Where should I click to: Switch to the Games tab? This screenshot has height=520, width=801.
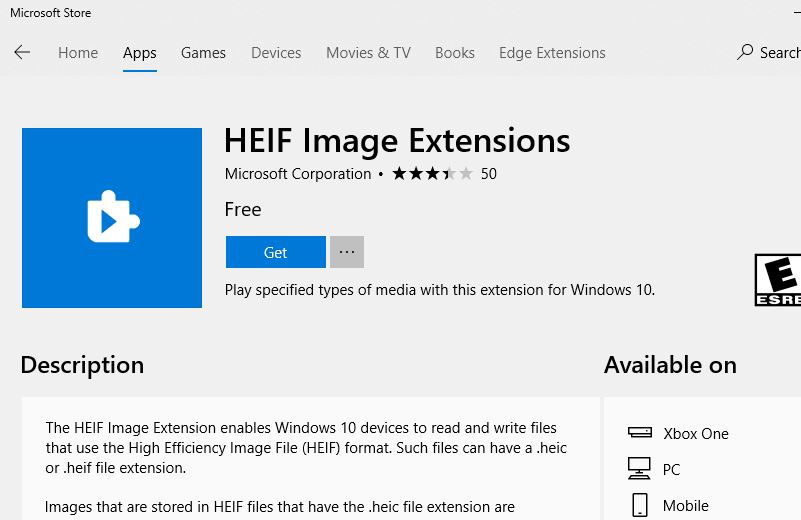pyautogui.click(x=203, y=53)
